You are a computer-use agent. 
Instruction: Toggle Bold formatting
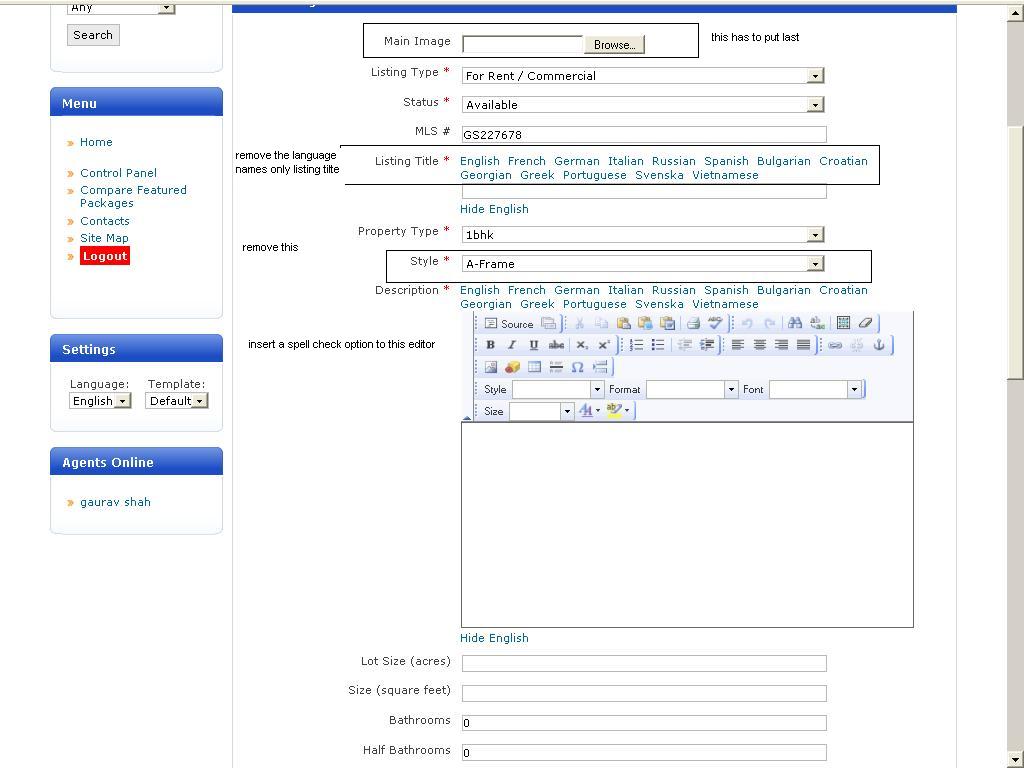490,345
